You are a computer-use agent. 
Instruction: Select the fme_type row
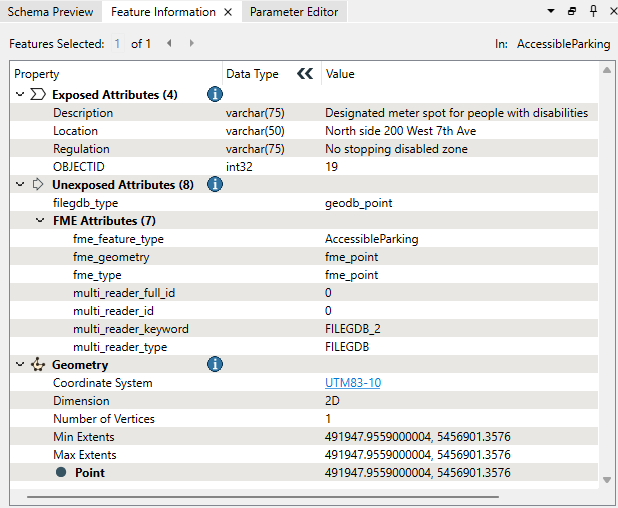[304, 275]
